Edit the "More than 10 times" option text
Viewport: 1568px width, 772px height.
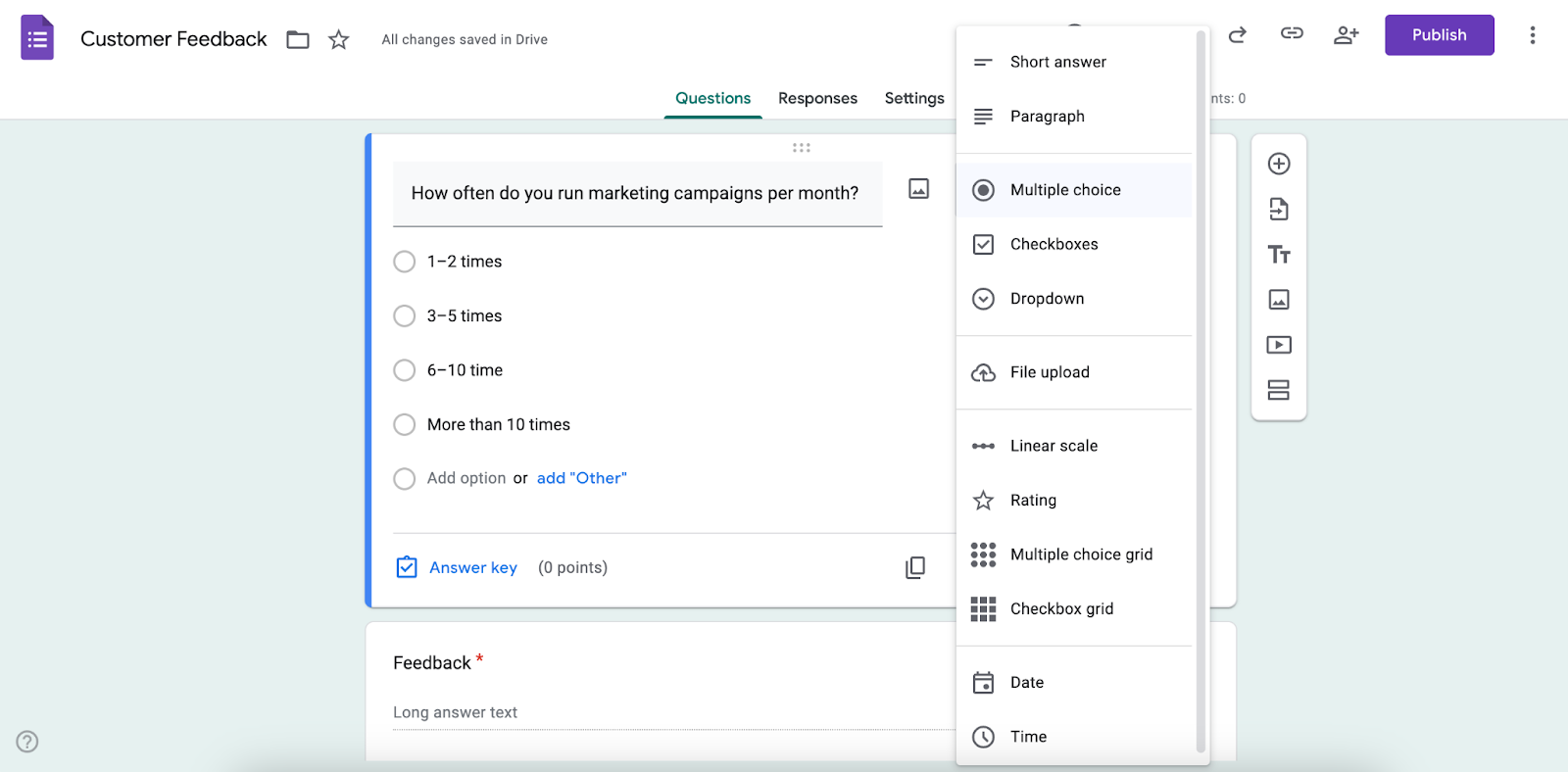tap(499, 424)
